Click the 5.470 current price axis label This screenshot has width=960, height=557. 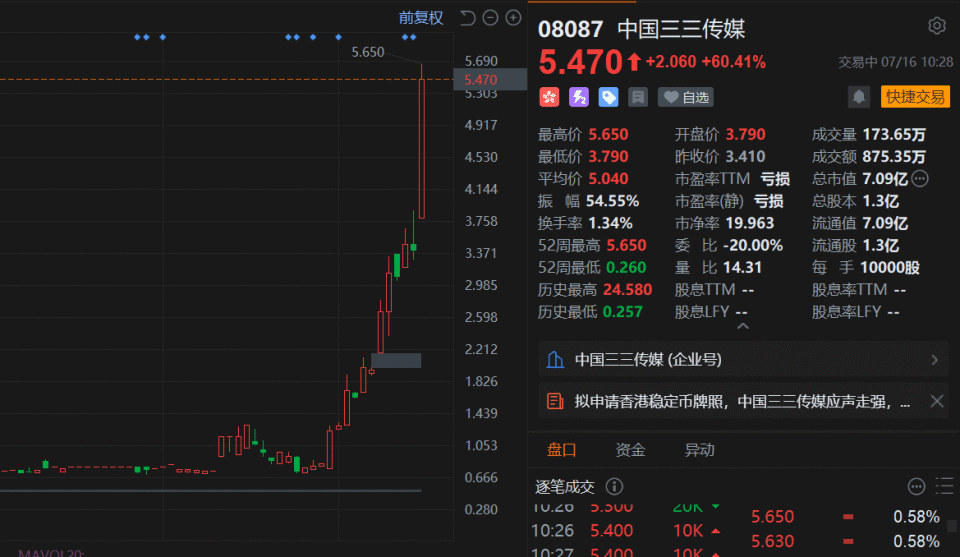point(490,80)
